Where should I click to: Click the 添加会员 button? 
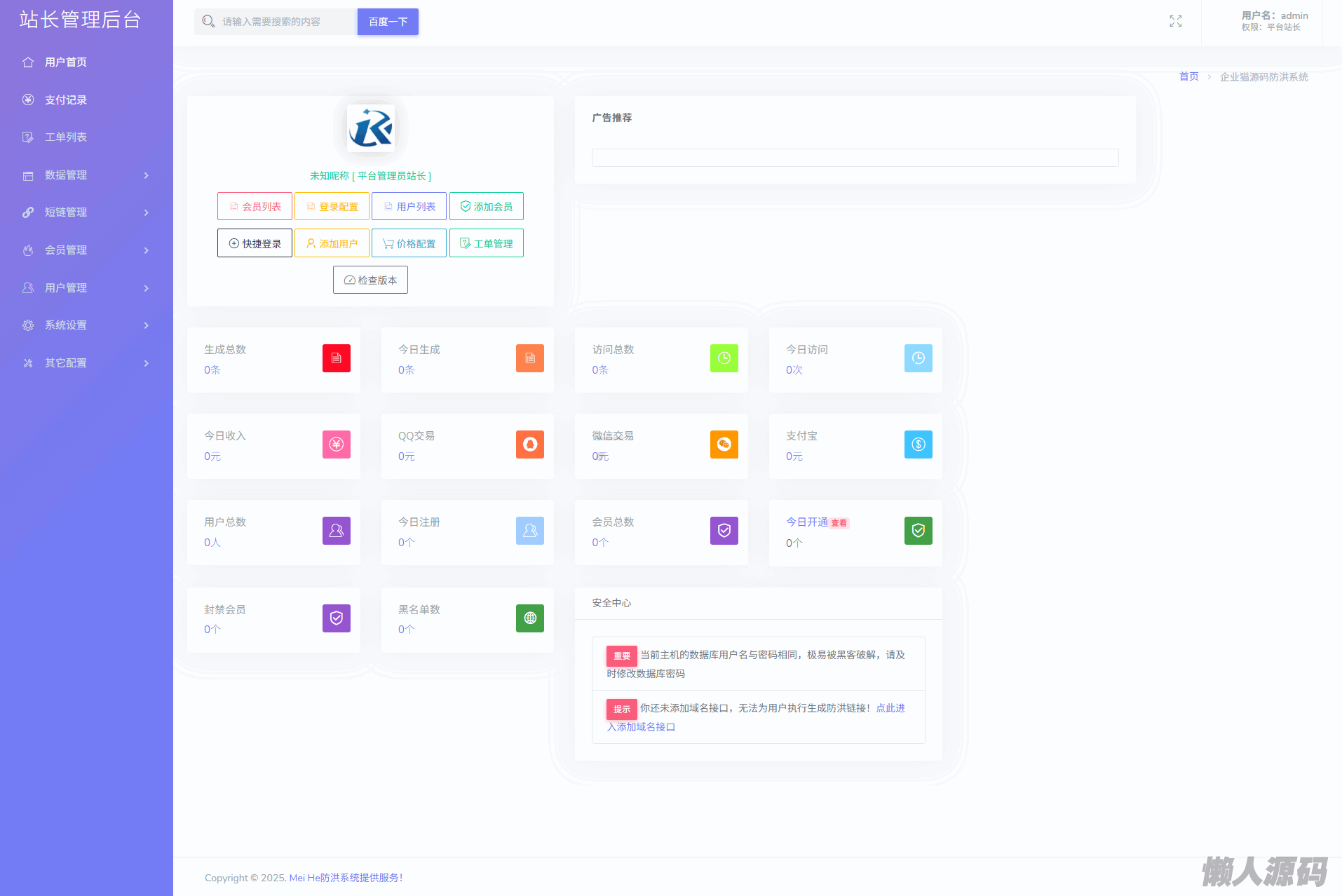coord(487,206)
